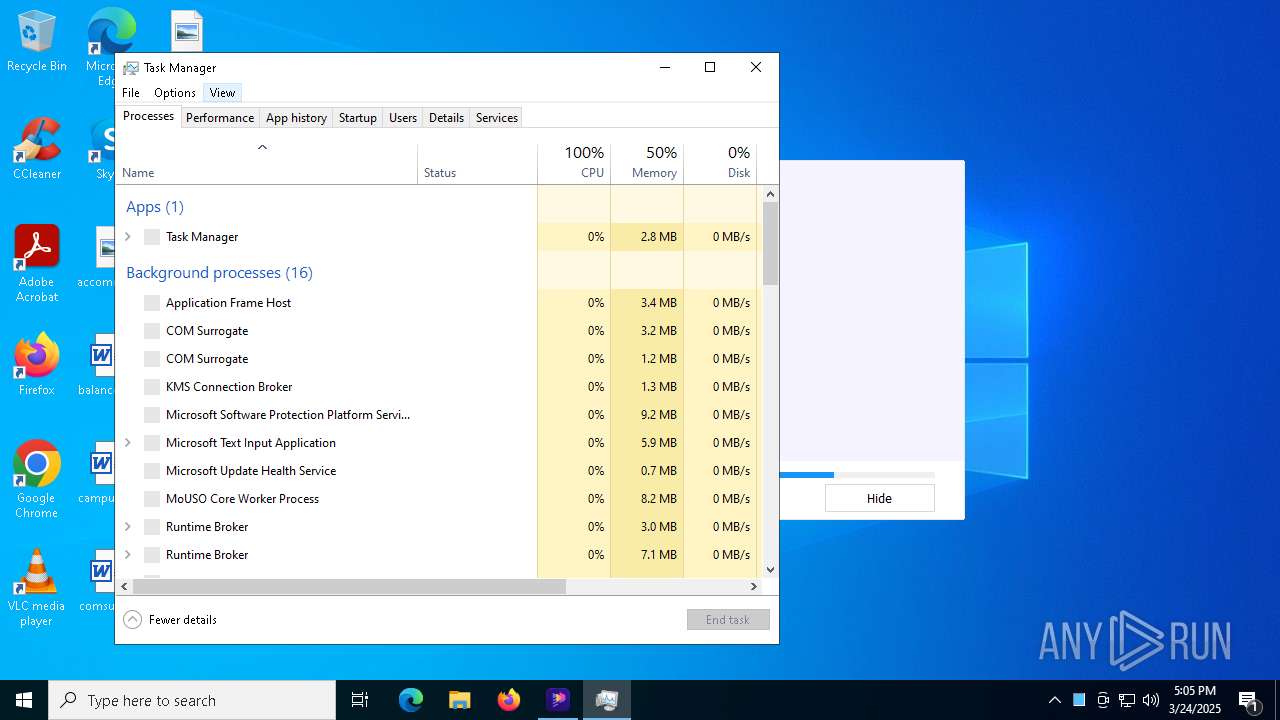Launch Google Chrome from the desktop
Viewport: 1280px width, 720px height.
tap(37, 480)
